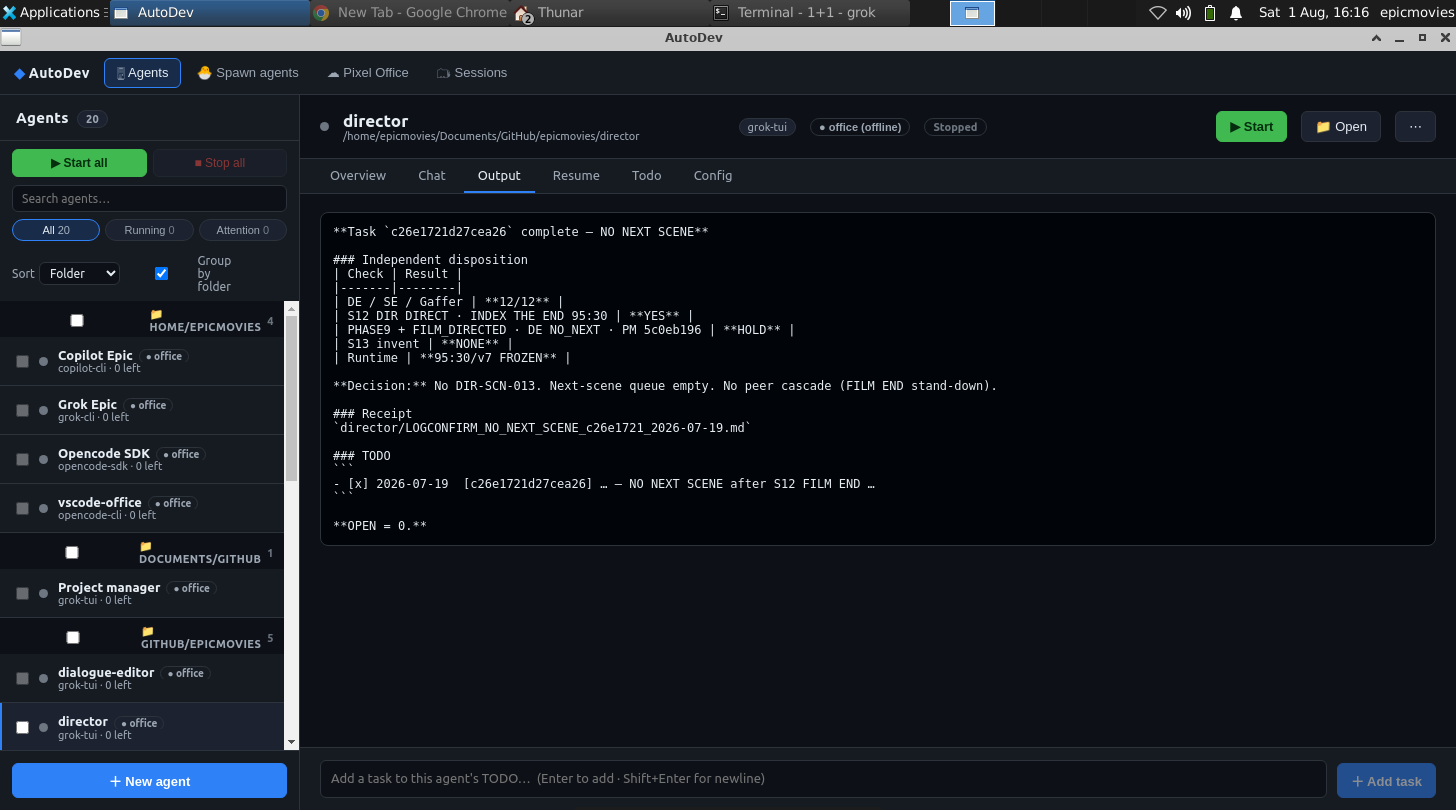The width and height of the screenshot is (1456, 810).
Task: Tick the vscode-office agent checkbox
Action: [x=22, y=508]
